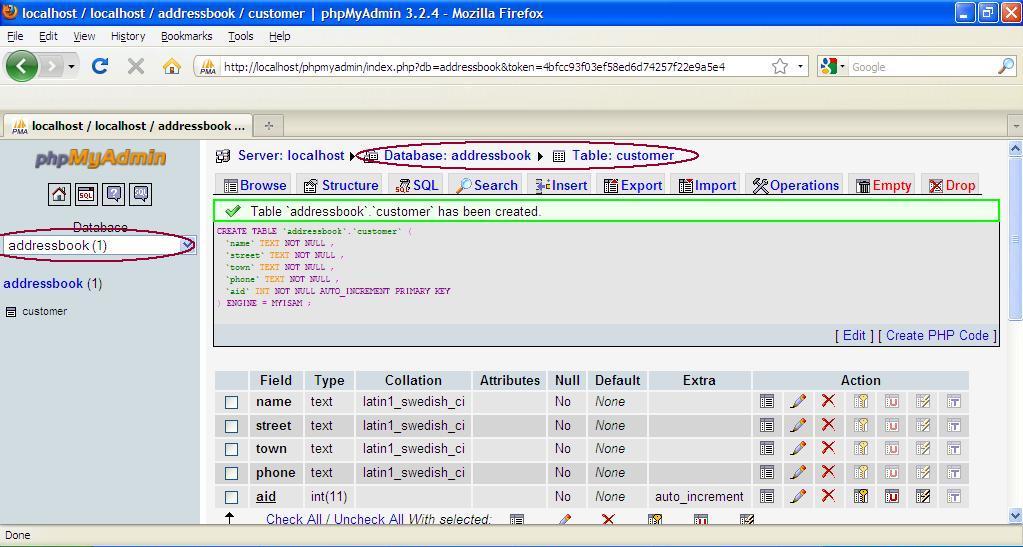
Task: Edit the street field with pencil icon
Action: (798, 426)
